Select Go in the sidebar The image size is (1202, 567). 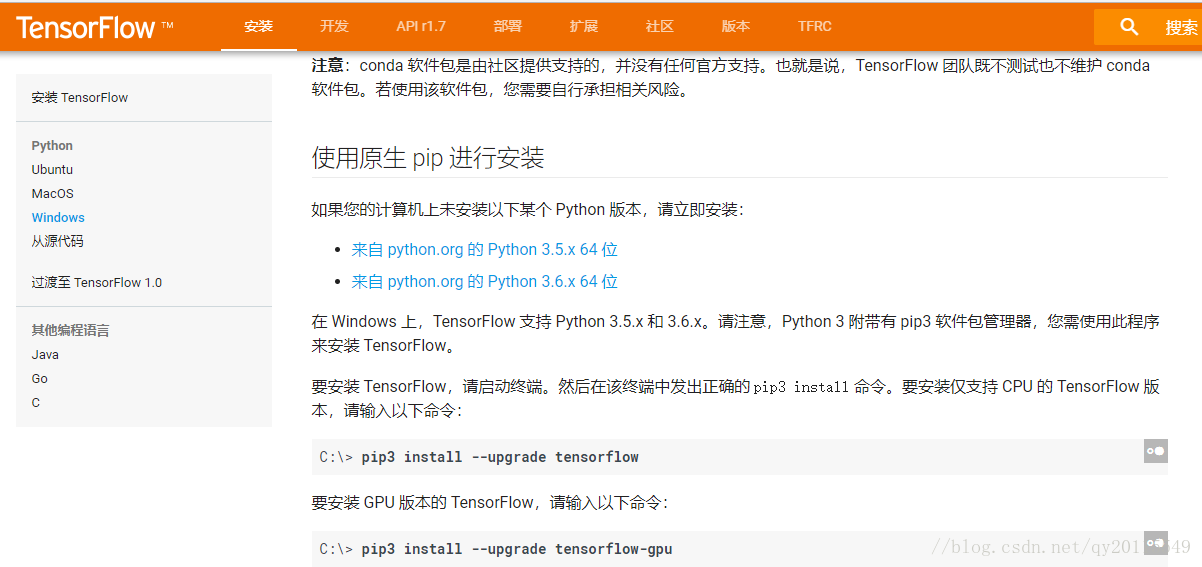tap(39, 379)
